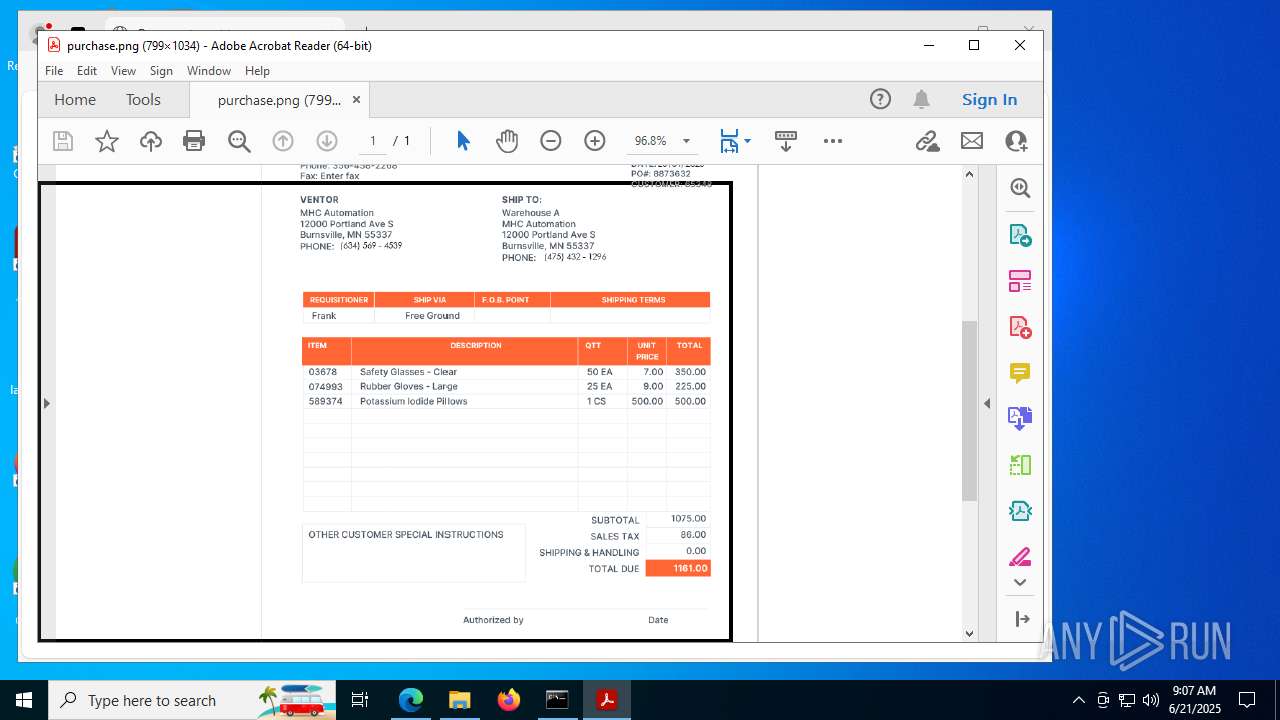Print the document using the printer icon
The image size is (1280, 720).
[x=194, y=141]
